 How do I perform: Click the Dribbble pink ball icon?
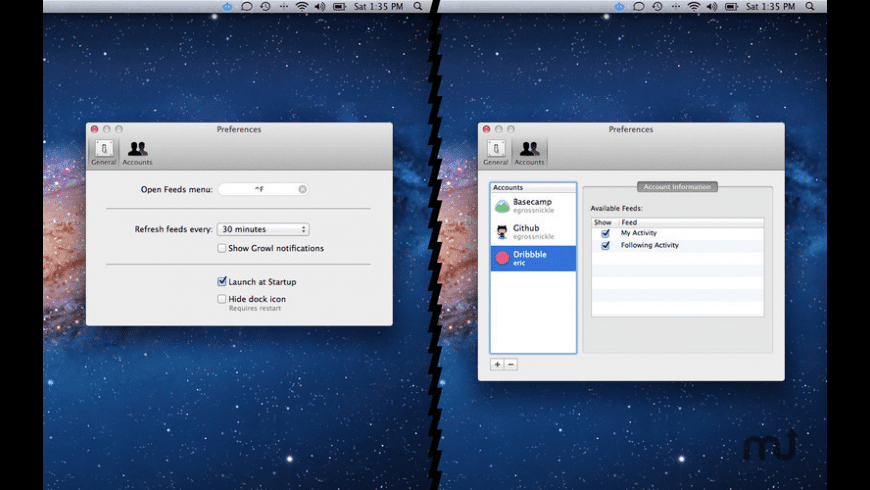[x=502, y=258]
